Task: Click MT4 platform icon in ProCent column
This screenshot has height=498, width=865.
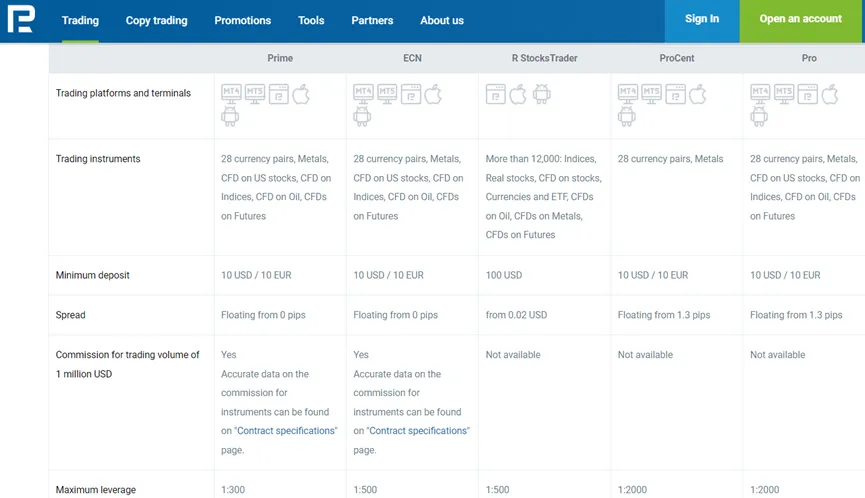Action: pyautogui.click(x=628, y=94)
